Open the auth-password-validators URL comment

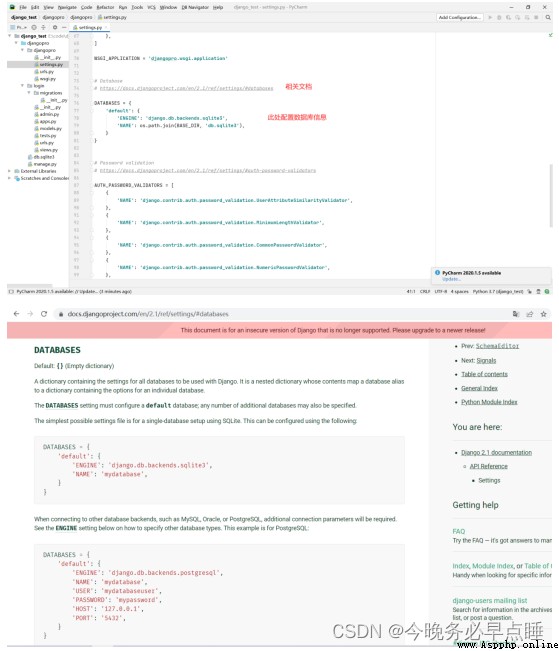[208, 171]
